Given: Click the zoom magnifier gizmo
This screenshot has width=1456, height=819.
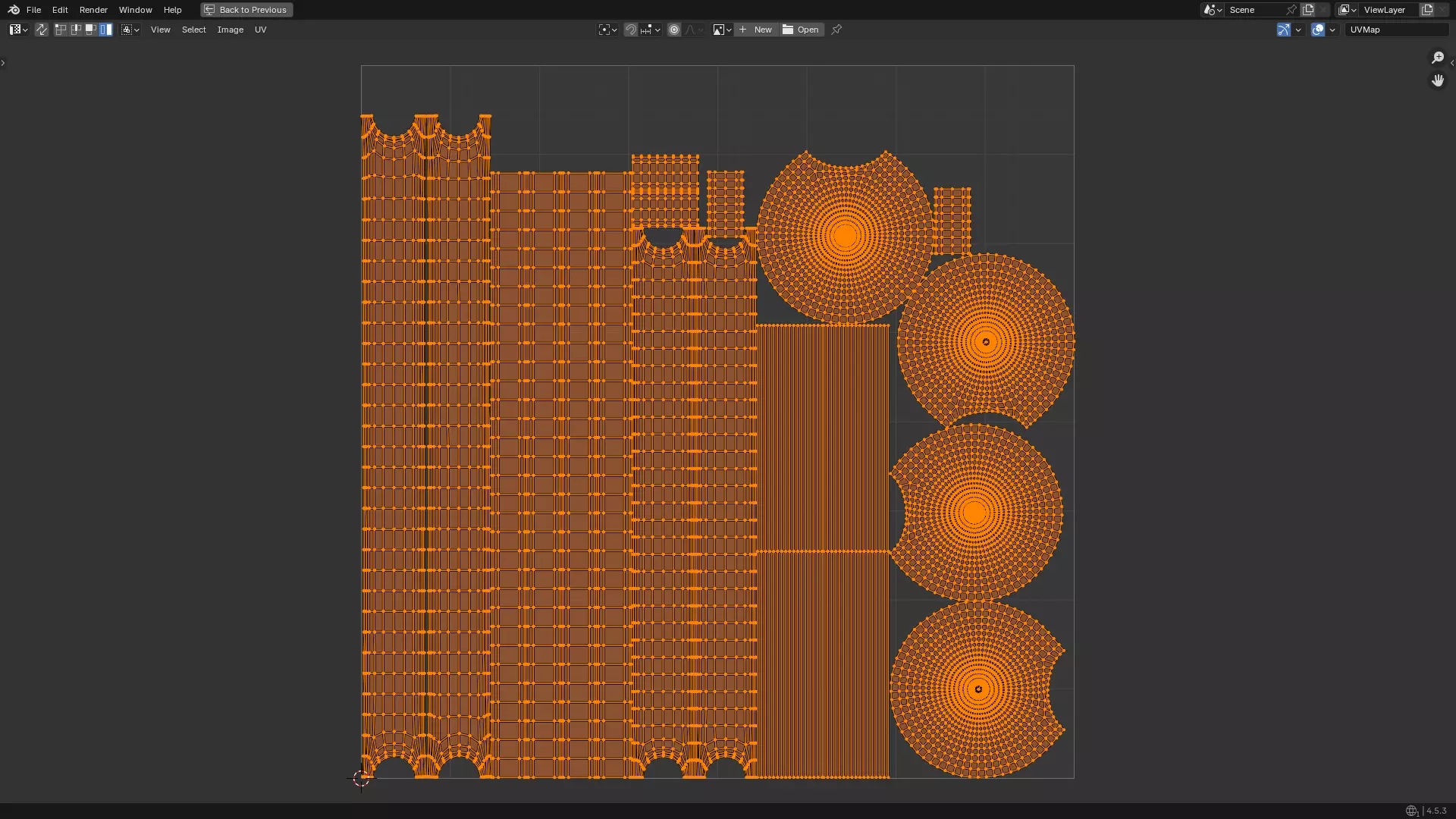Looking at the screenshot, I should click(x=1437, y=58).
